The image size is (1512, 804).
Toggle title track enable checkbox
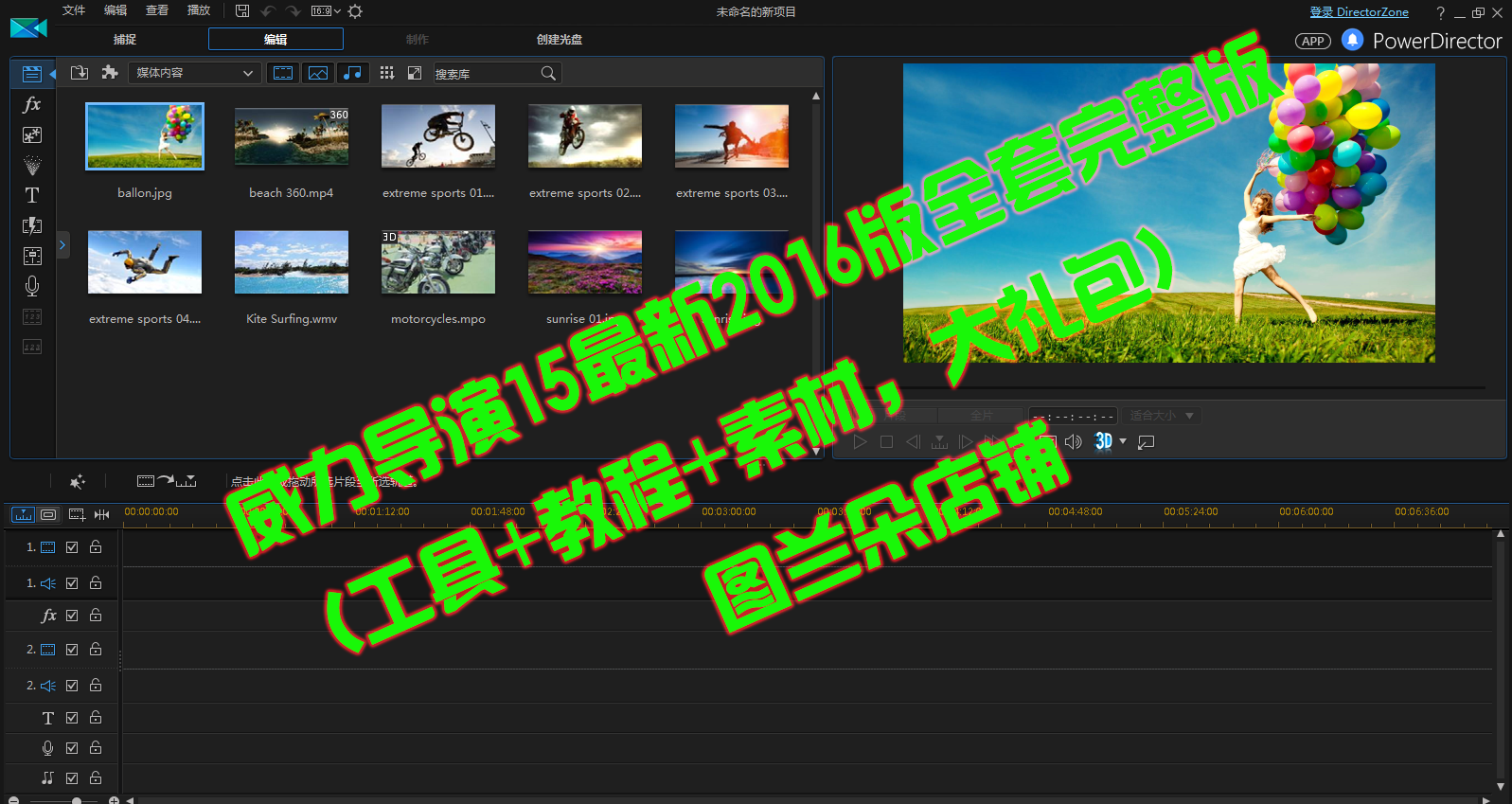pos(72,718)
